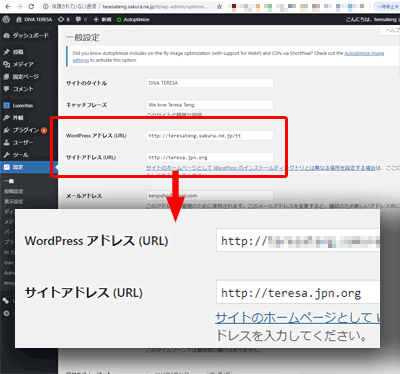Click the browser forward arrow
Image resolution: width=400 pixels, height=374 pixels.
click(x=19, y=6)
